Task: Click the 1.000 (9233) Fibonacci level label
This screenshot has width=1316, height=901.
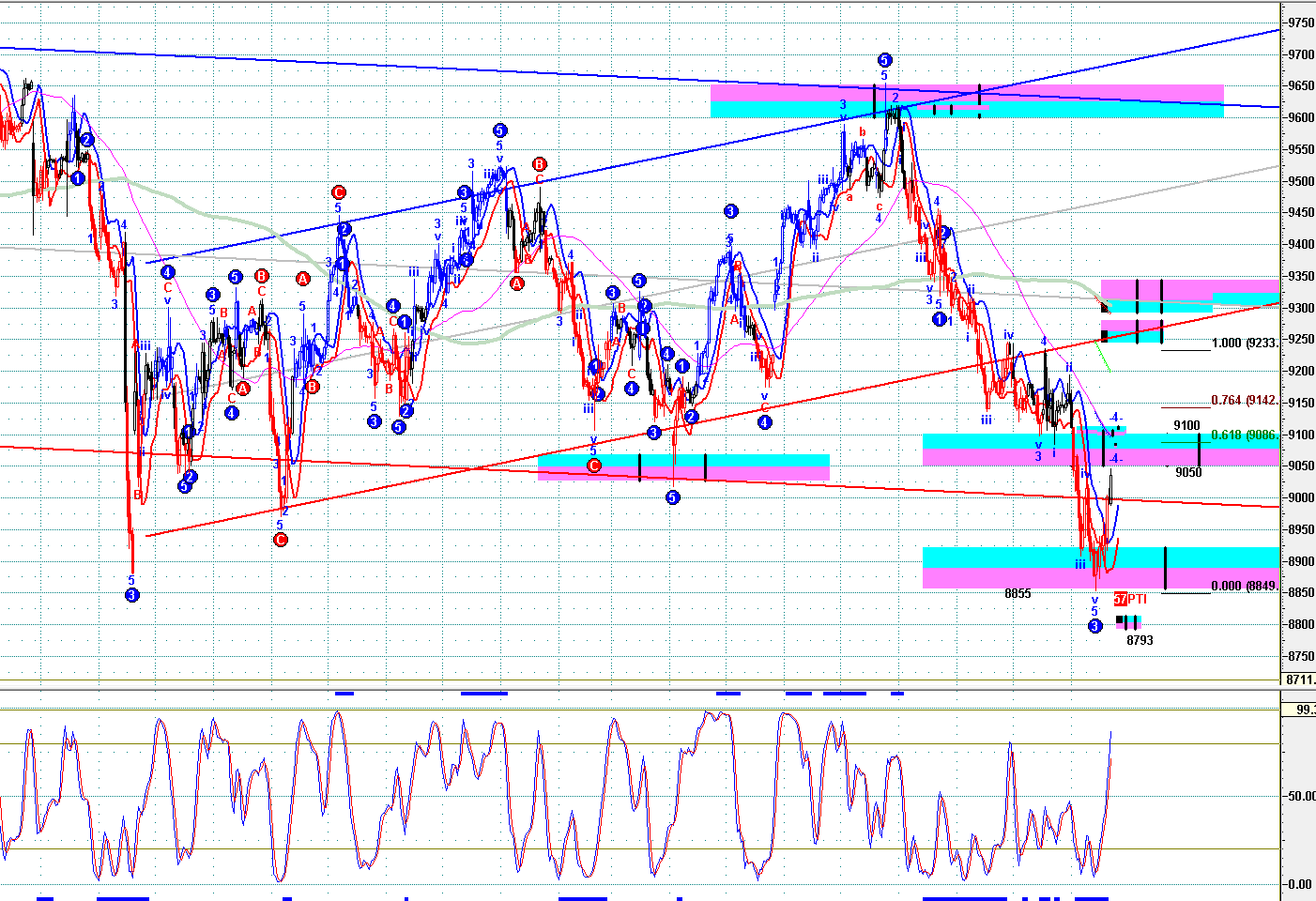Action: pos(1245,344)
